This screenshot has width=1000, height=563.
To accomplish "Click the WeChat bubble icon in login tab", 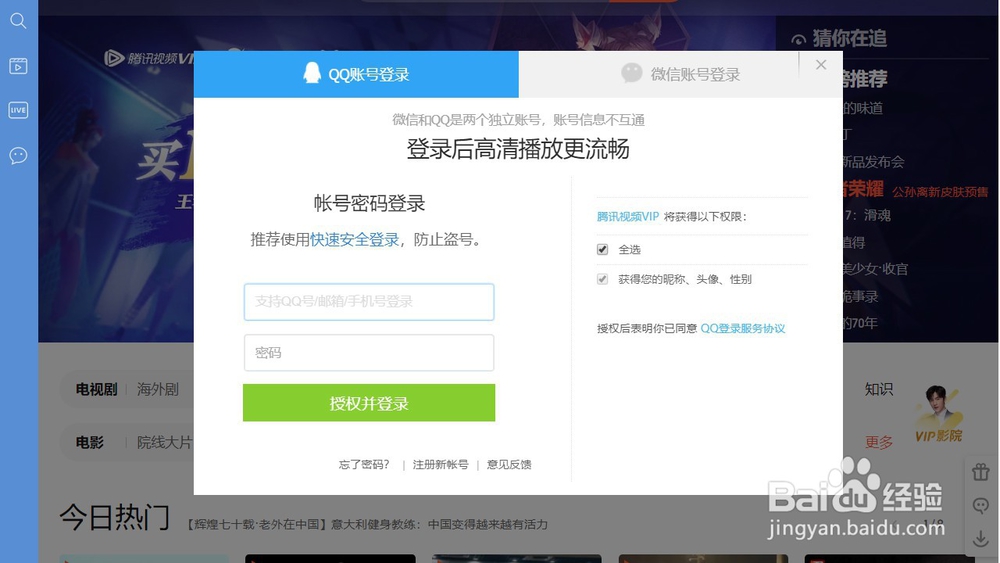I will click(631, 73).
